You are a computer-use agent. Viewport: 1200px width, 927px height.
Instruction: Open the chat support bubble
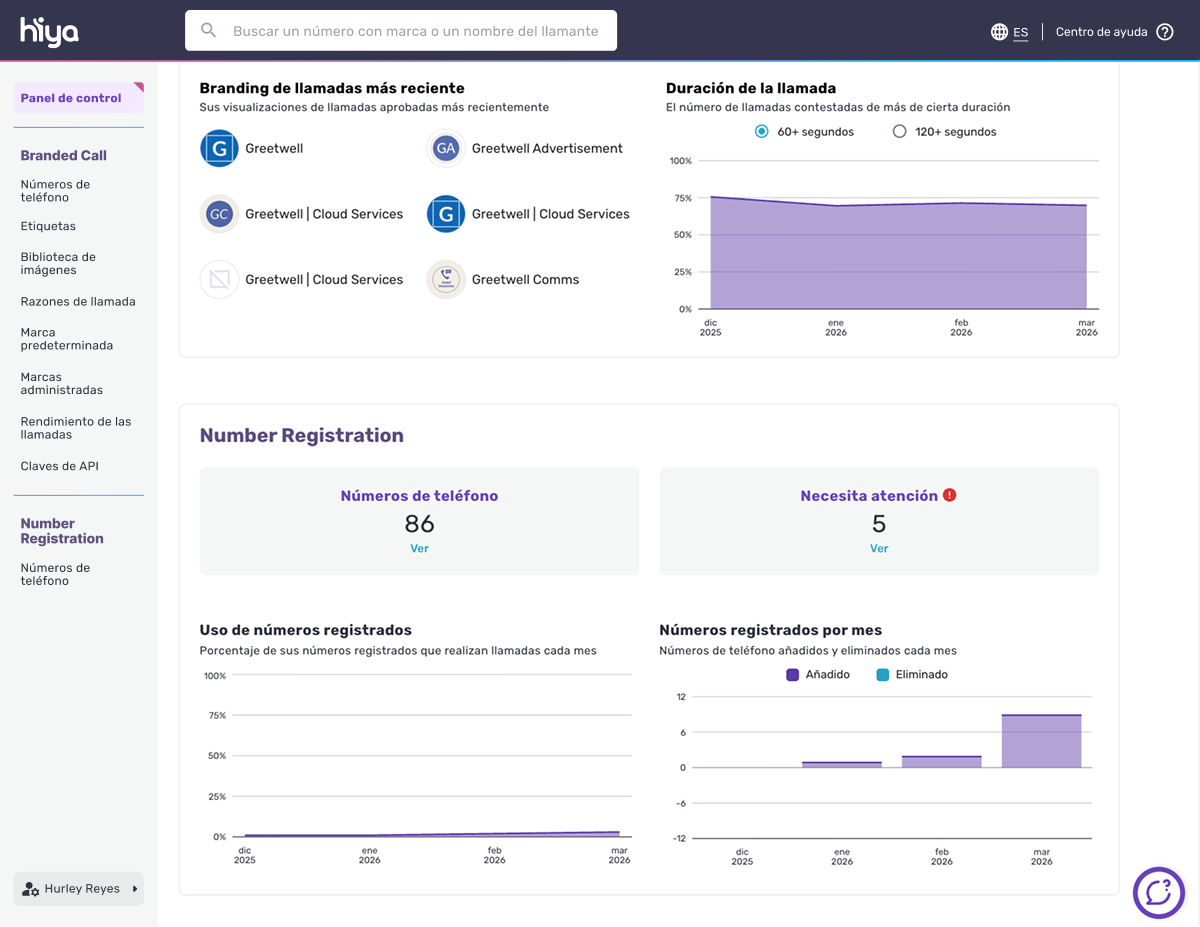[x=1158, y=892]
